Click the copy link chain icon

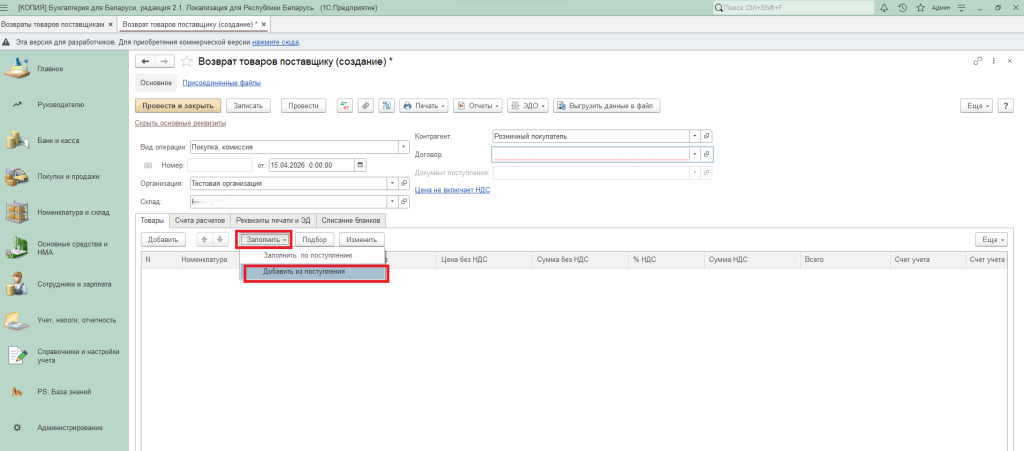[977, 62]
